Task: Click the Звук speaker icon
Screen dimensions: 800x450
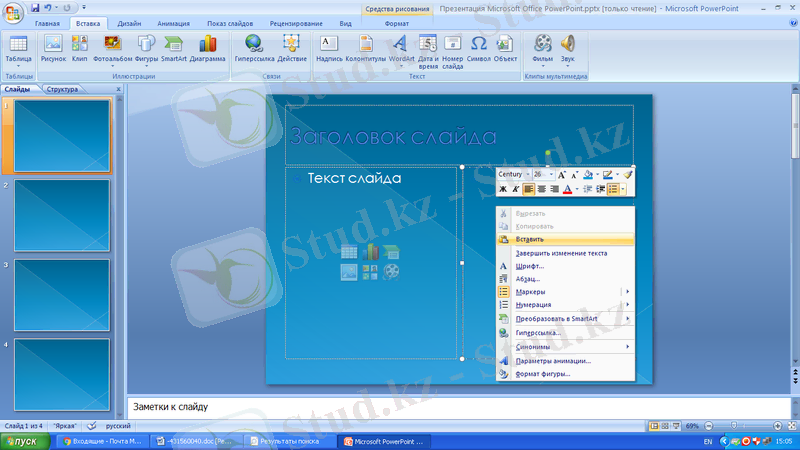Action: pyautogui.click(x=568, y=46)
